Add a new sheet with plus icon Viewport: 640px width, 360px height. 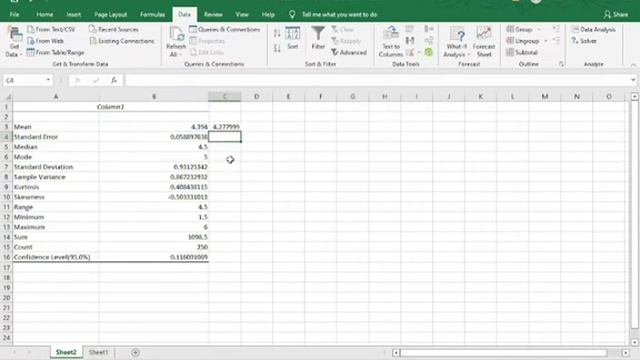135,352
